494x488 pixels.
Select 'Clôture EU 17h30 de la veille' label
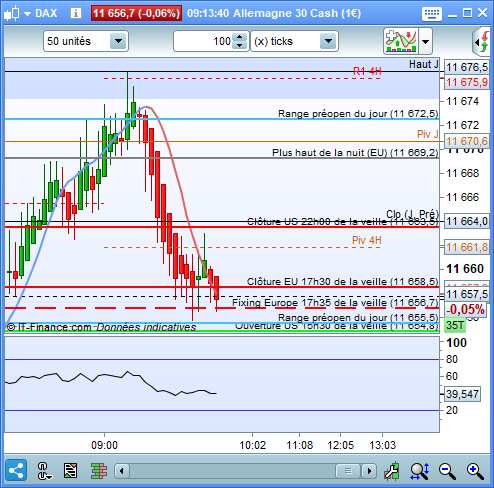(342, 282)
